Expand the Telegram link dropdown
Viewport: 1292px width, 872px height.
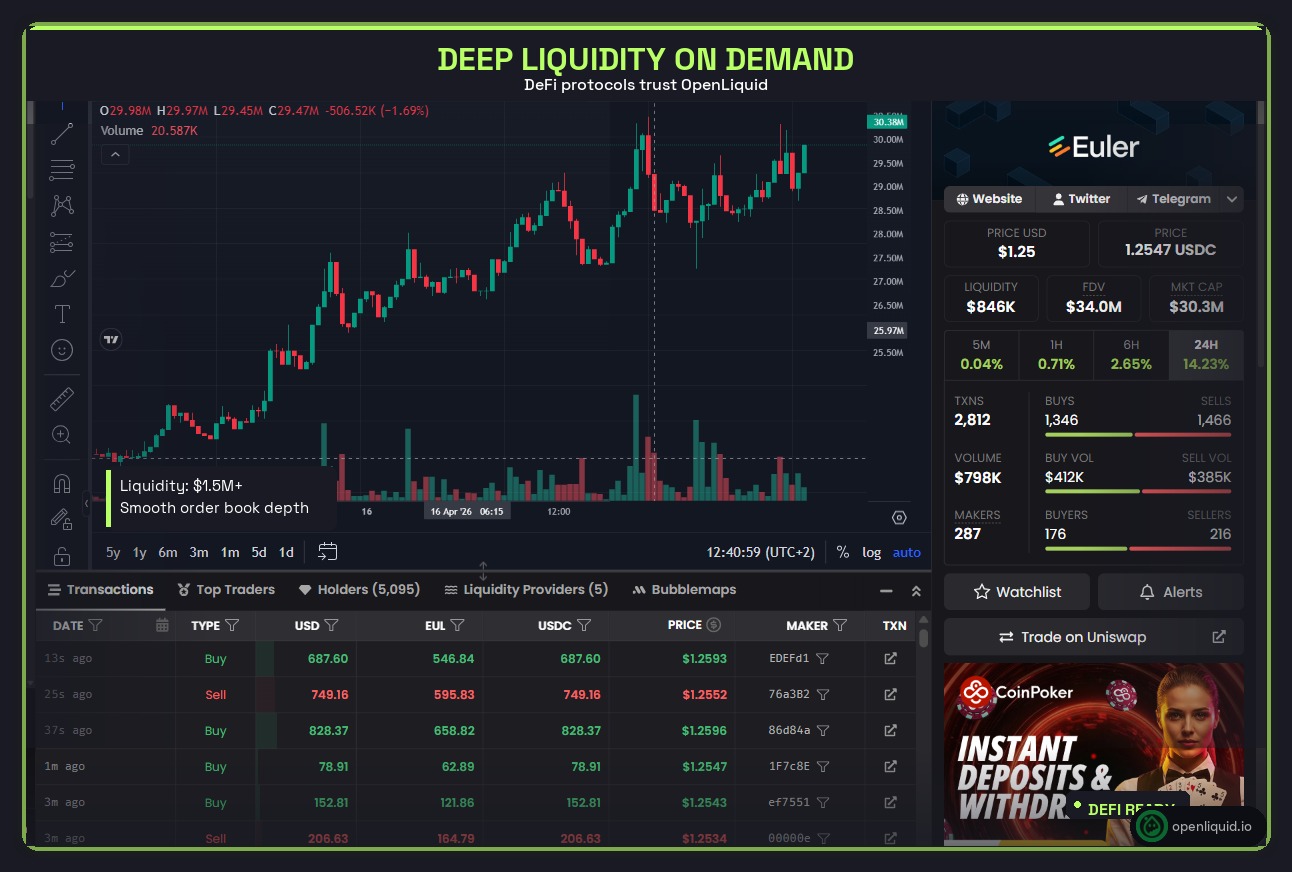coord(1232,199)
